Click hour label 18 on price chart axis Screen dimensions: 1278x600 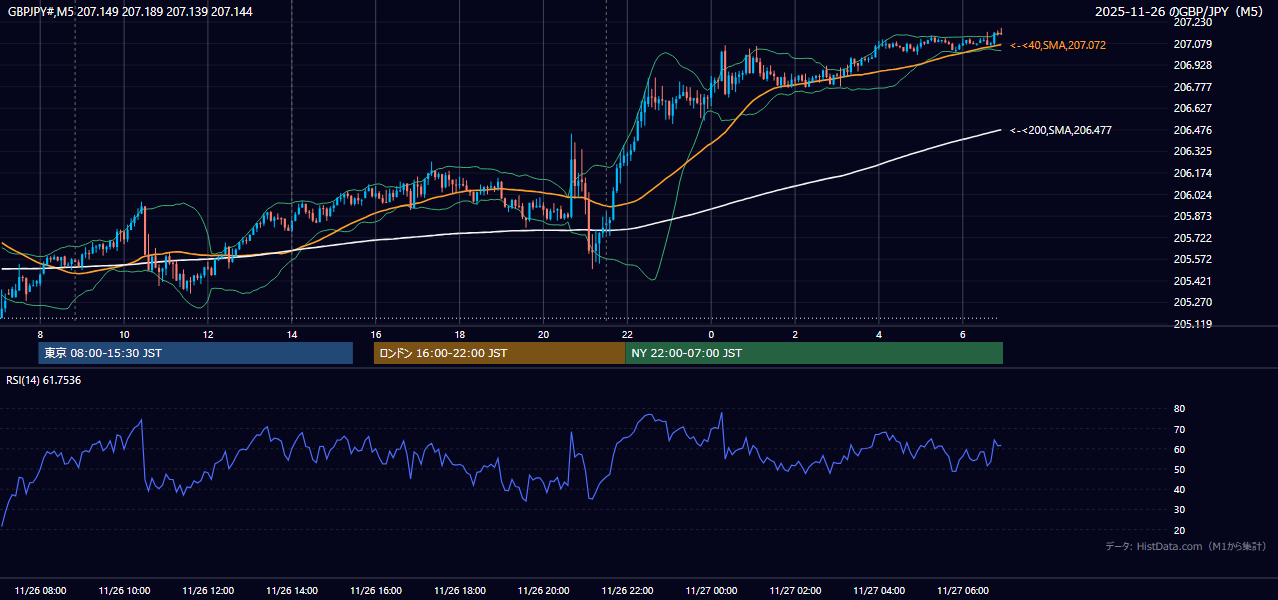(x=459, y=334)
